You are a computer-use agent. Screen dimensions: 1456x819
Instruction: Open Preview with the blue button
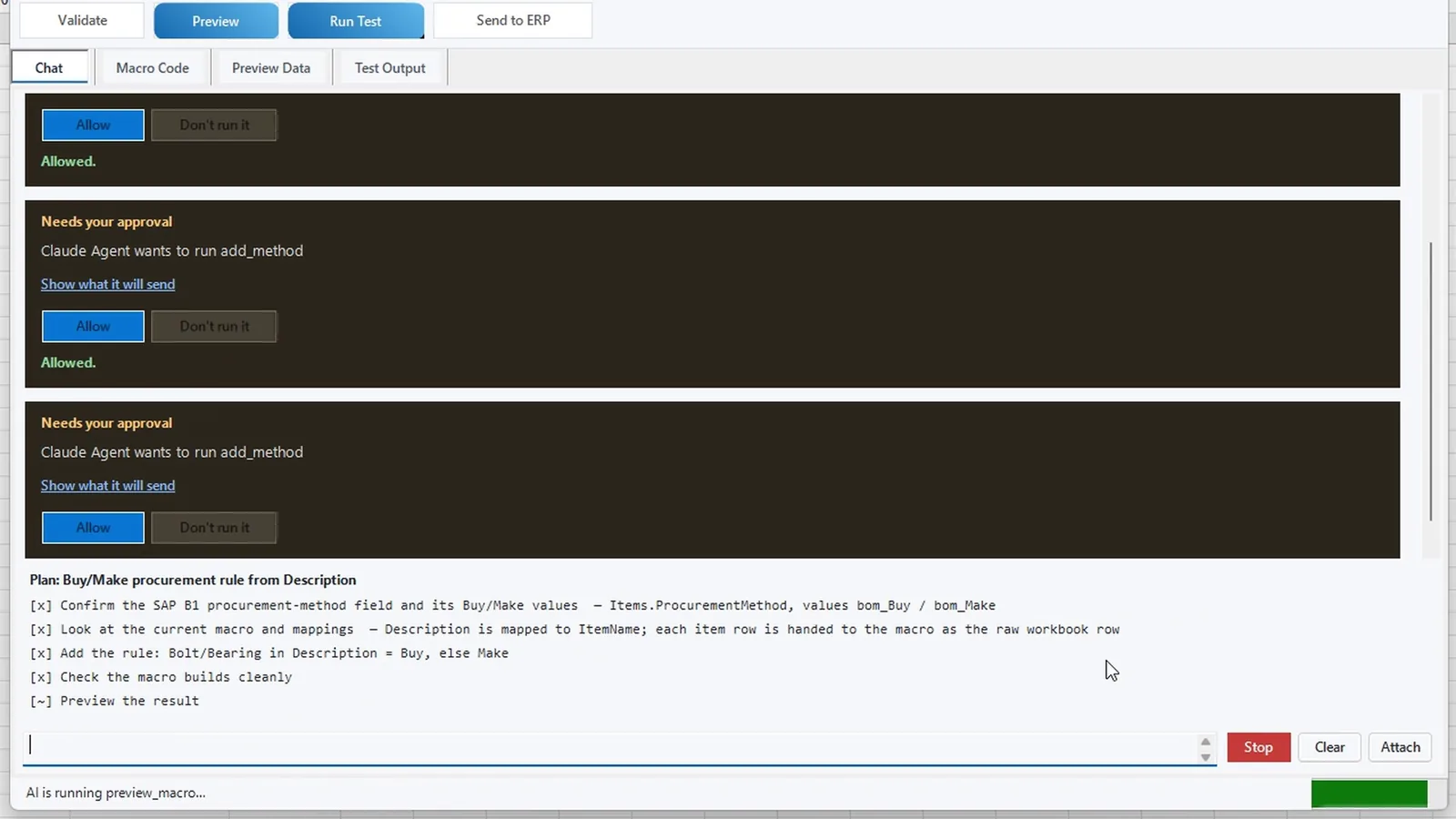216,21
